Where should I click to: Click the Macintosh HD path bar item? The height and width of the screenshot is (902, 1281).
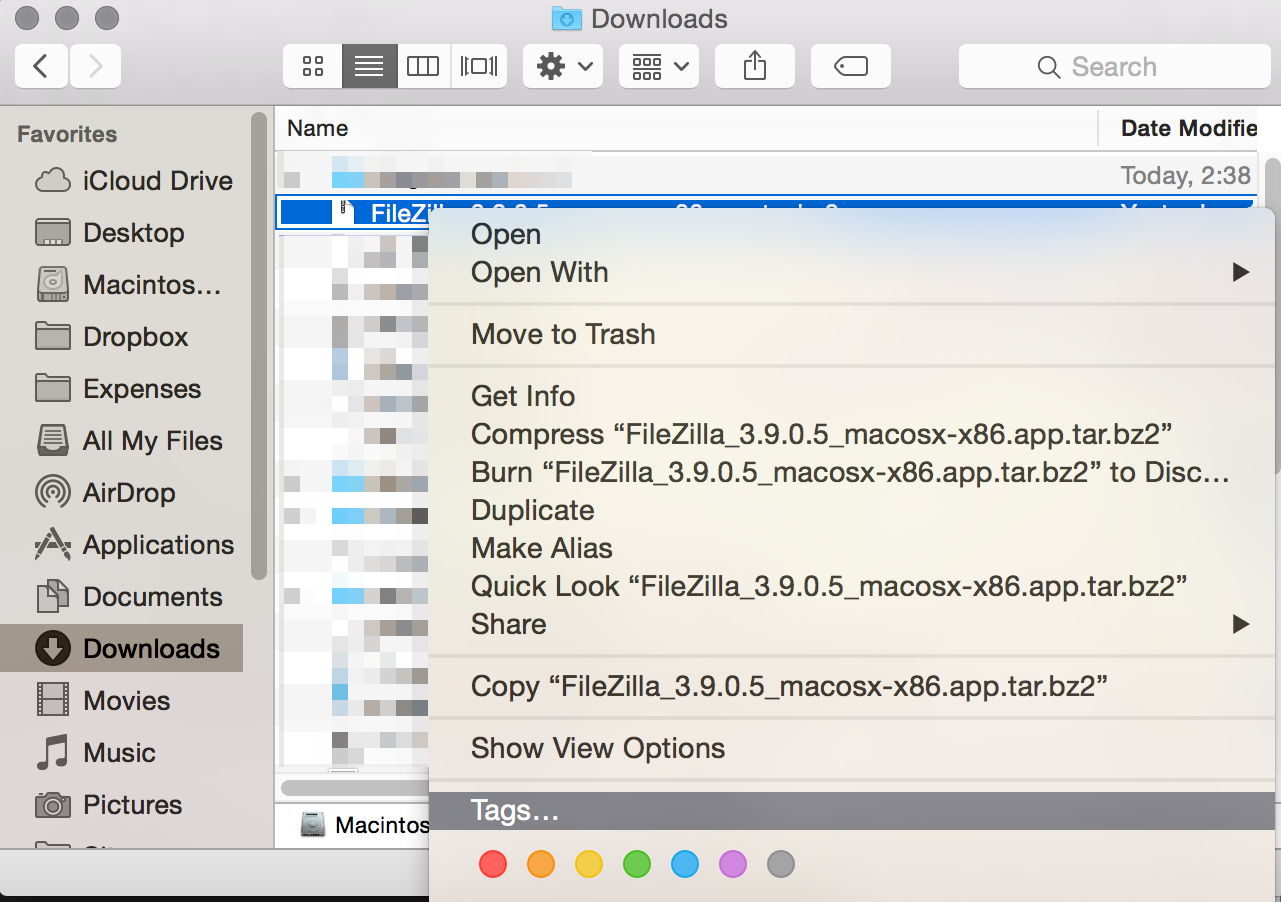(367, 825)
